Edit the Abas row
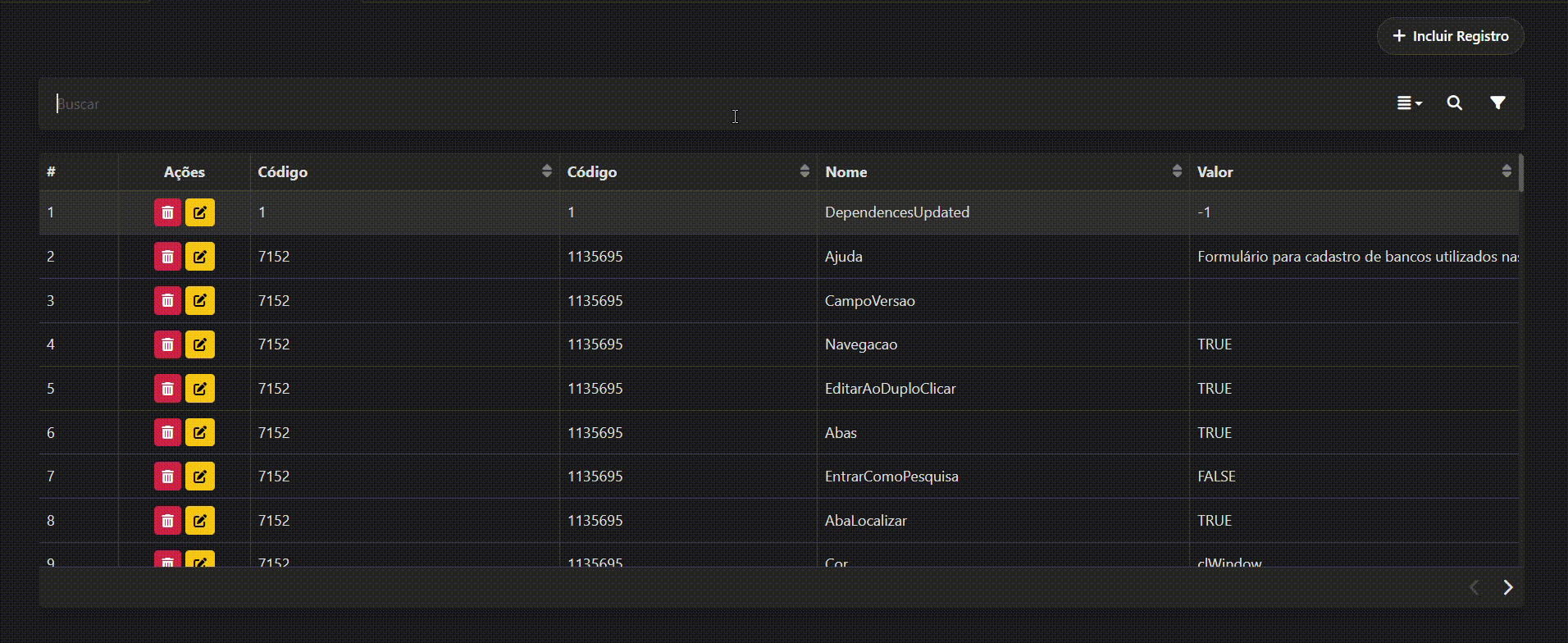This screenshot has width=1568, height=643. (199, 432)
